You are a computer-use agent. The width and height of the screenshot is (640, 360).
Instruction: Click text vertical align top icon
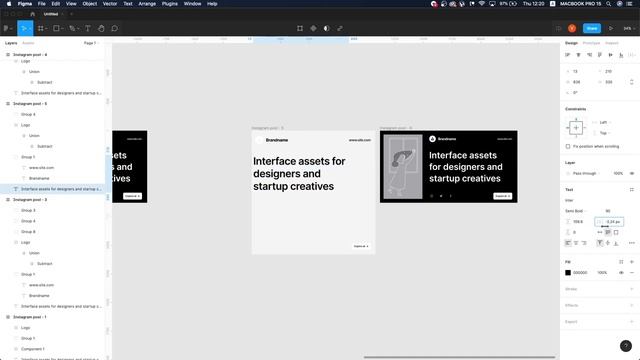pos(600,243)
